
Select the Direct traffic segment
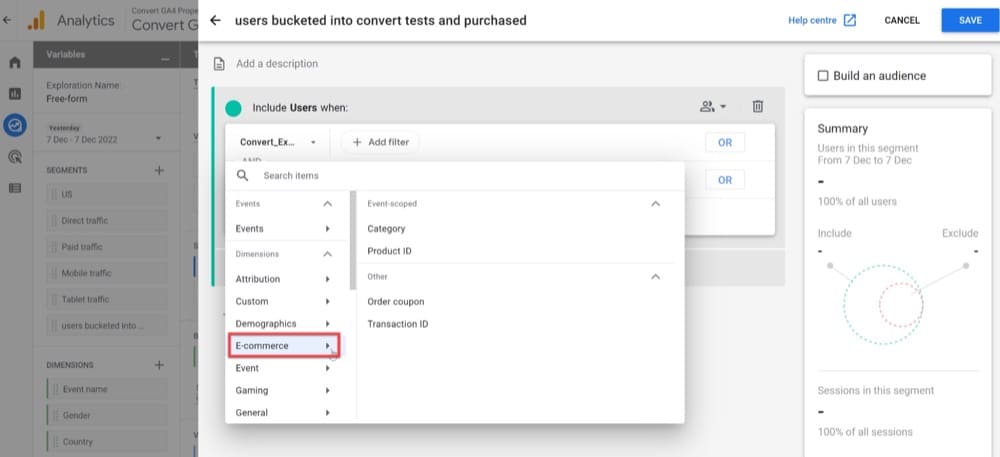pyautogui.click(x=107, y=221)
